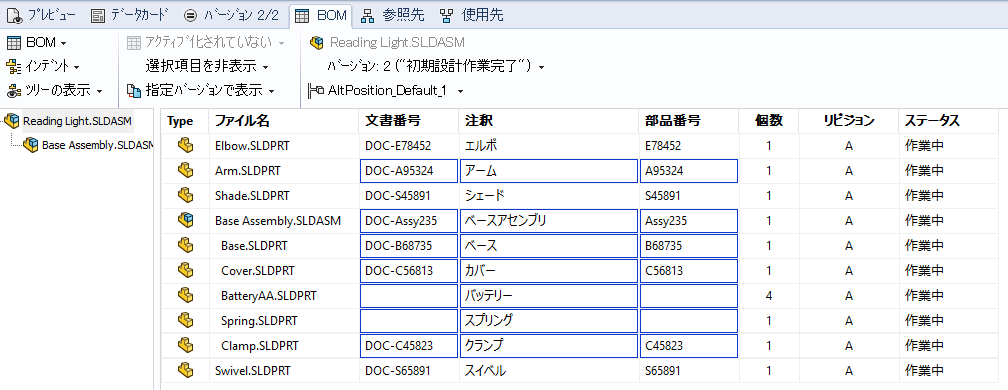Click the assembly icon in Base Assembly.SLDASM row
Image resolution: width=1008 pixels, height=390 pixels.
pyautogui.click(x=186, y=220)
